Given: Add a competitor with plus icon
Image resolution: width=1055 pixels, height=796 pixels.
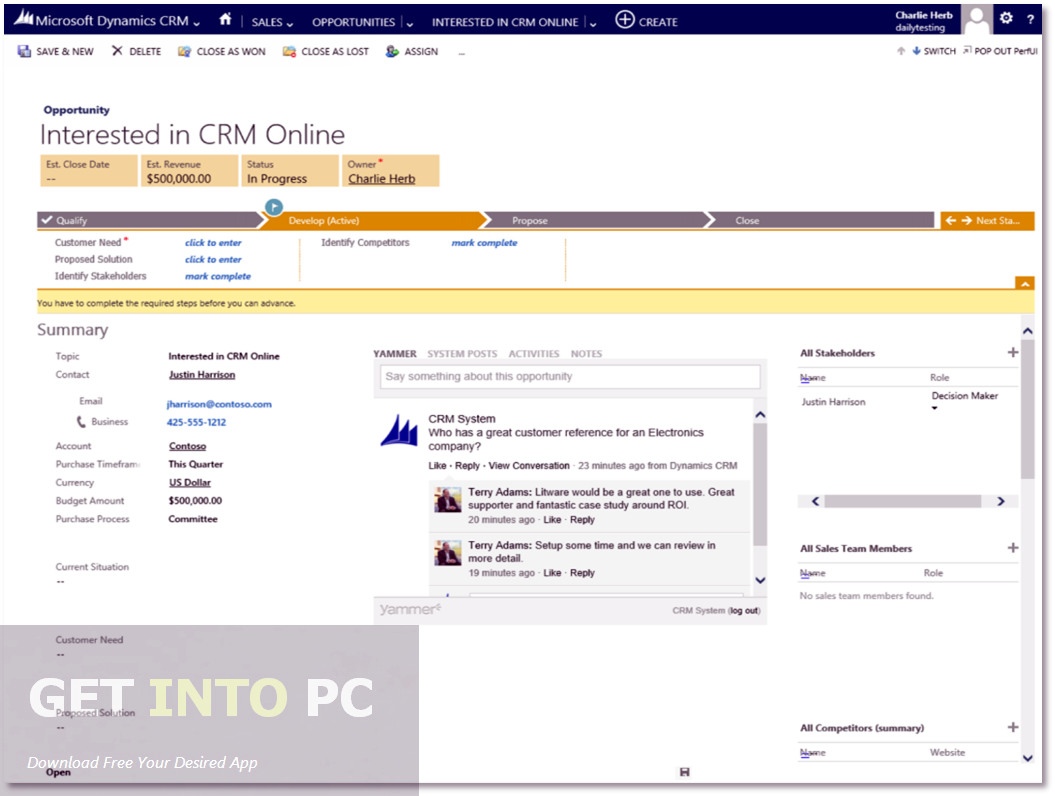Looking at the screenshot, I should point(1013,727).
